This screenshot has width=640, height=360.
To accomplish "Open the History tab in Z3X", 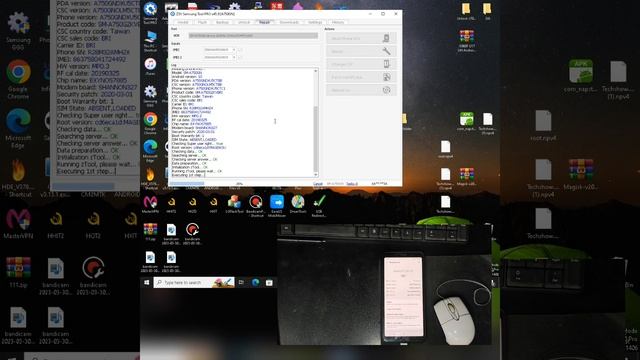I will (338, 22).
